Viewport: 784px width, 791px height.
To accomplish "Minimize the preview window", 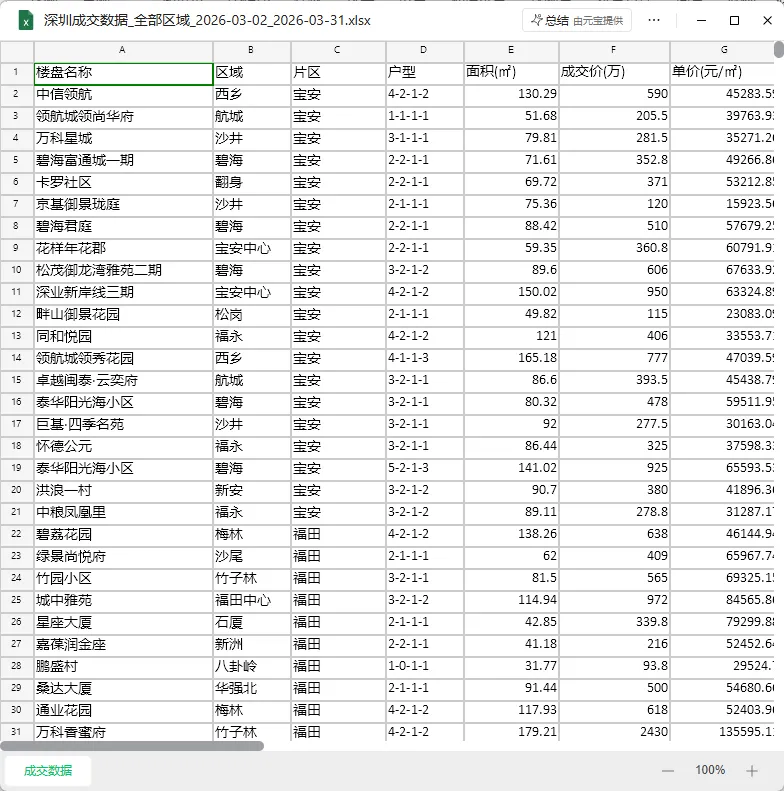I will click(701, 21).
